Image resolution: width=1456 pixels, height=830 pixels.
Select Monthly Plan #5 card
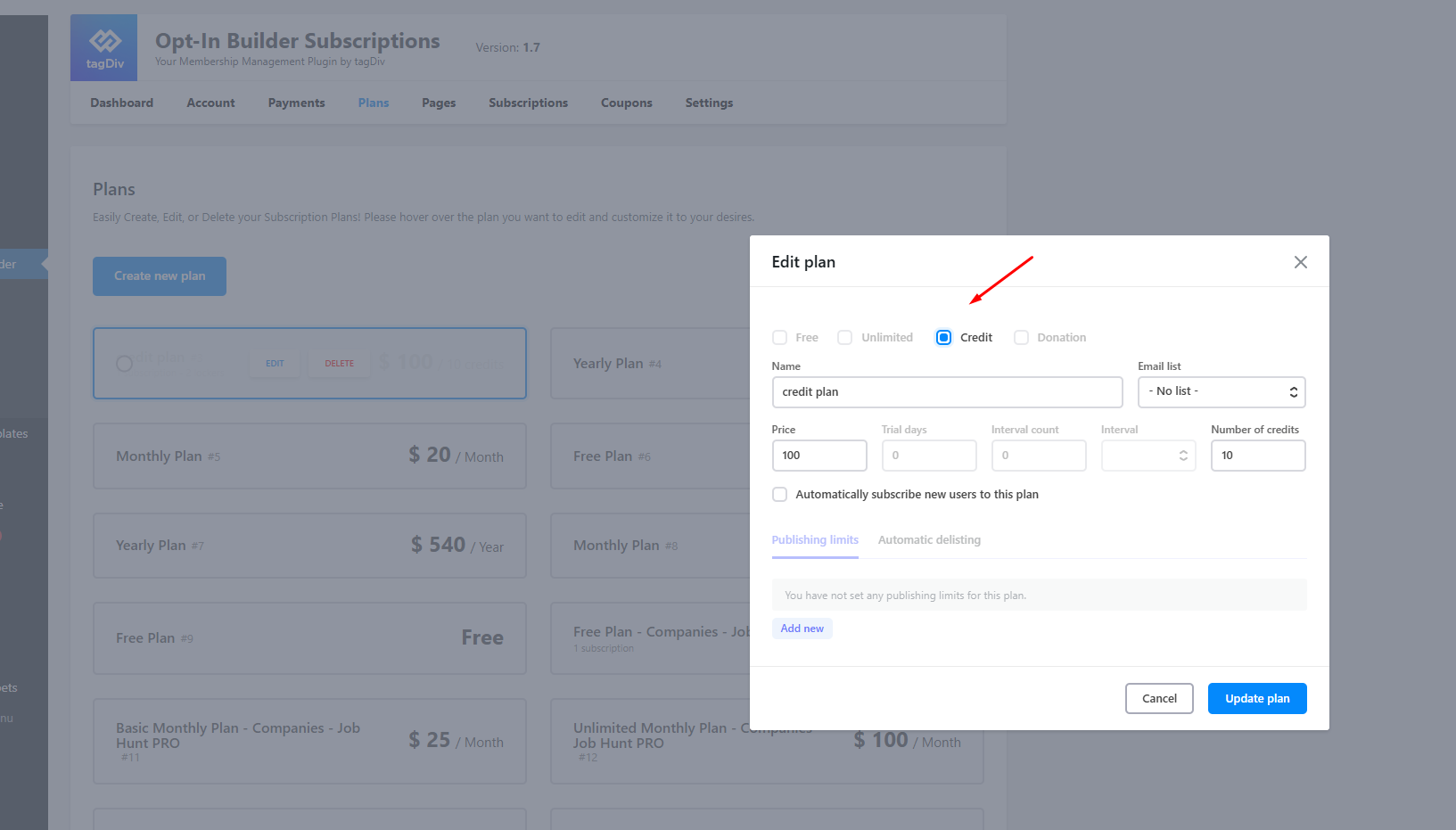309,456
